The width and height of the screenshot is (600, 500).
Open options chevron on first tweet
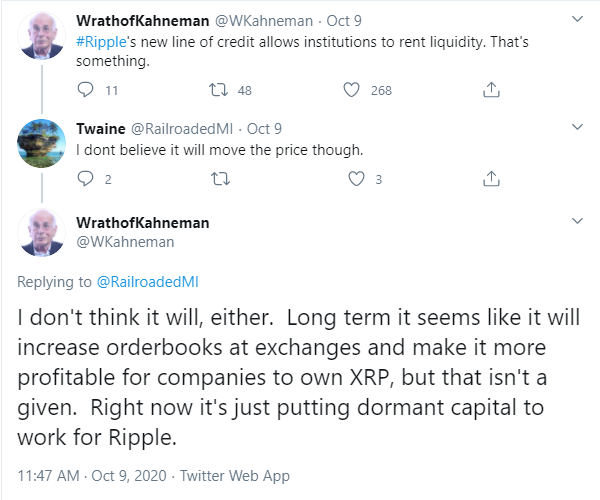tap(577, 19)
